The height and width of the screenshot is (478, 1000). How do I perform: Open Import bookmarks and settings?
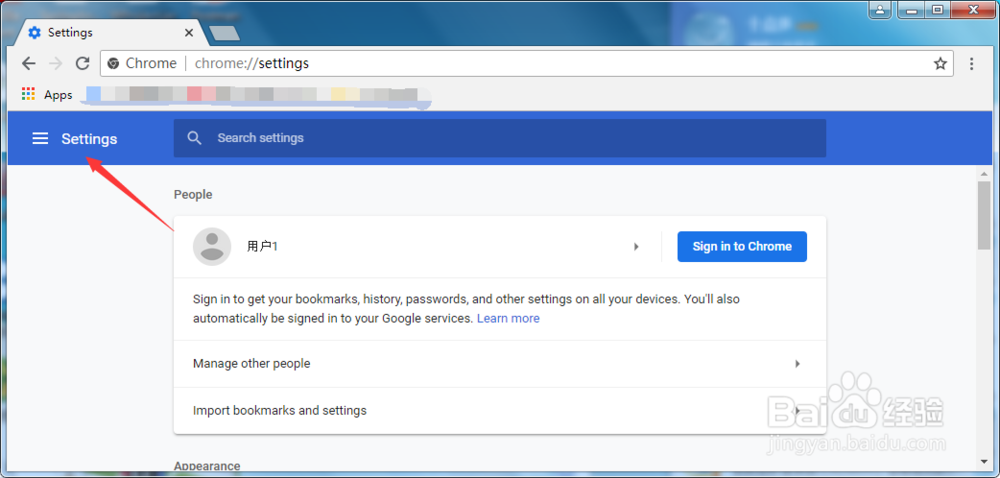pos(500,410)
